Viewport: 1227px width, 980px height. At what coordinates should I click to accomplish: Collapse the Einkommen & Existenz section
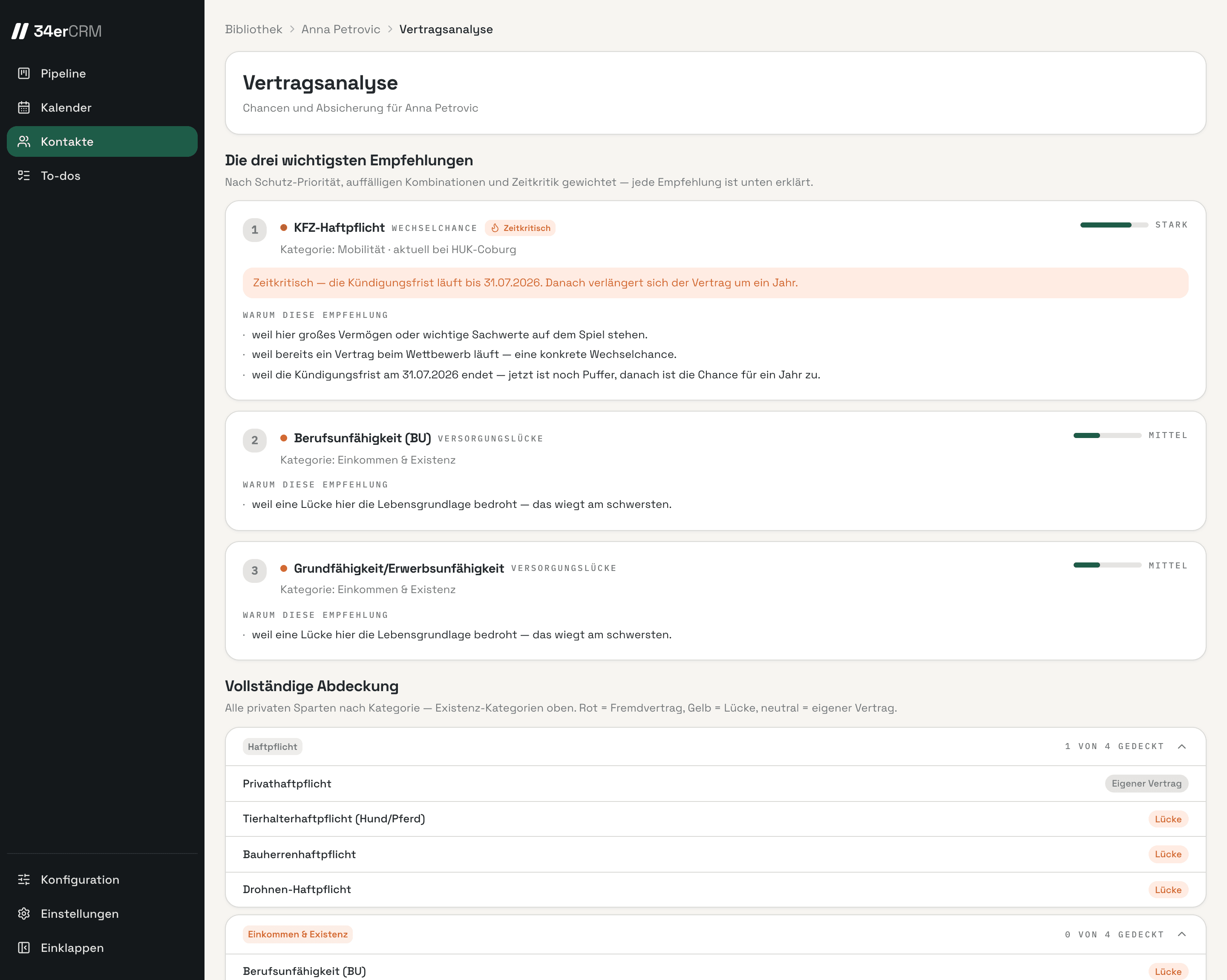(x=1182, y=934)
